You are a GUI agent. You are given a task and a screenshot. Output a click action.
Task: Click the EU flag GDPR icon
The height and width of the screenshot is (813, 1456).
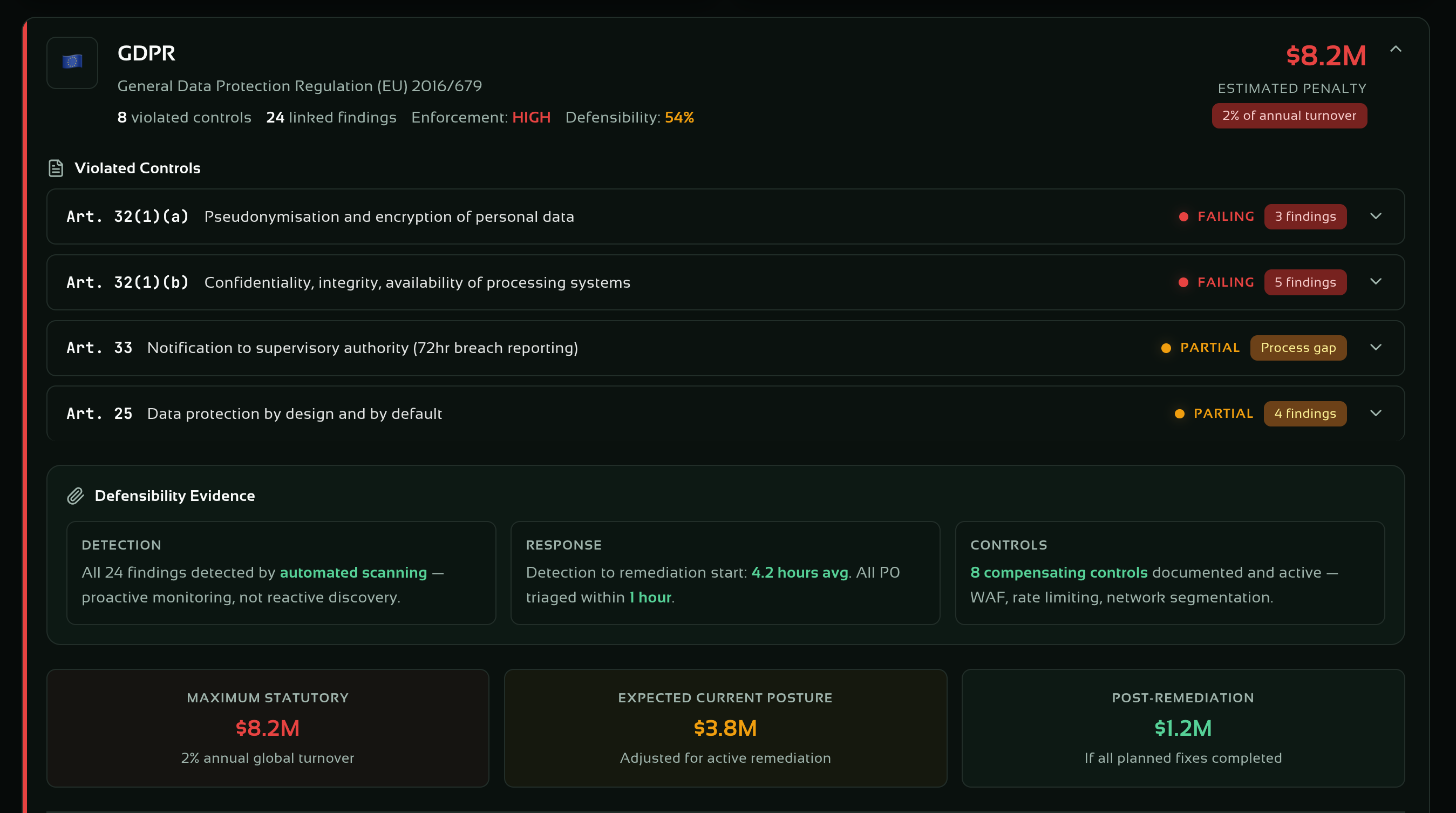click(72, 62)
